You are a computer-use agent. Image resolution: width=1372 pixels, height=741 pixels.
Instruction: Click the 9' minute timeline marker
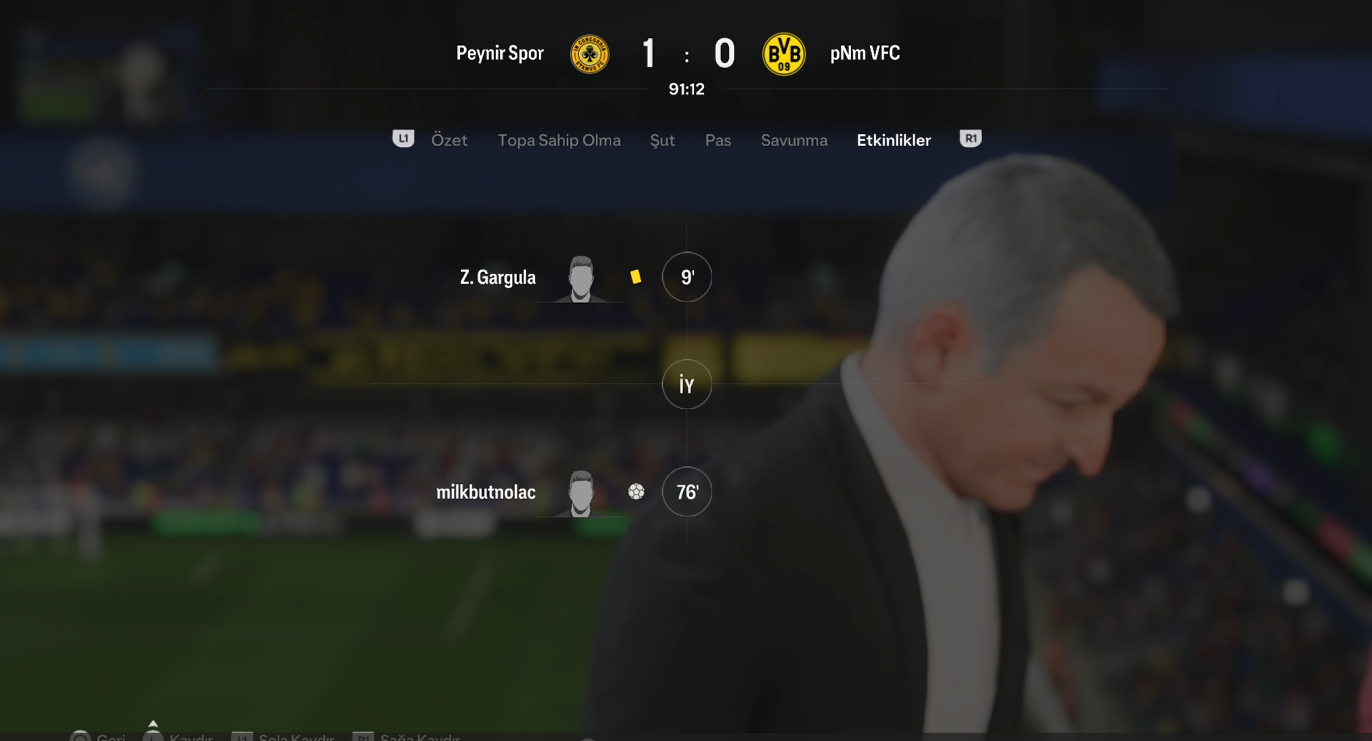tap(687, 277)
